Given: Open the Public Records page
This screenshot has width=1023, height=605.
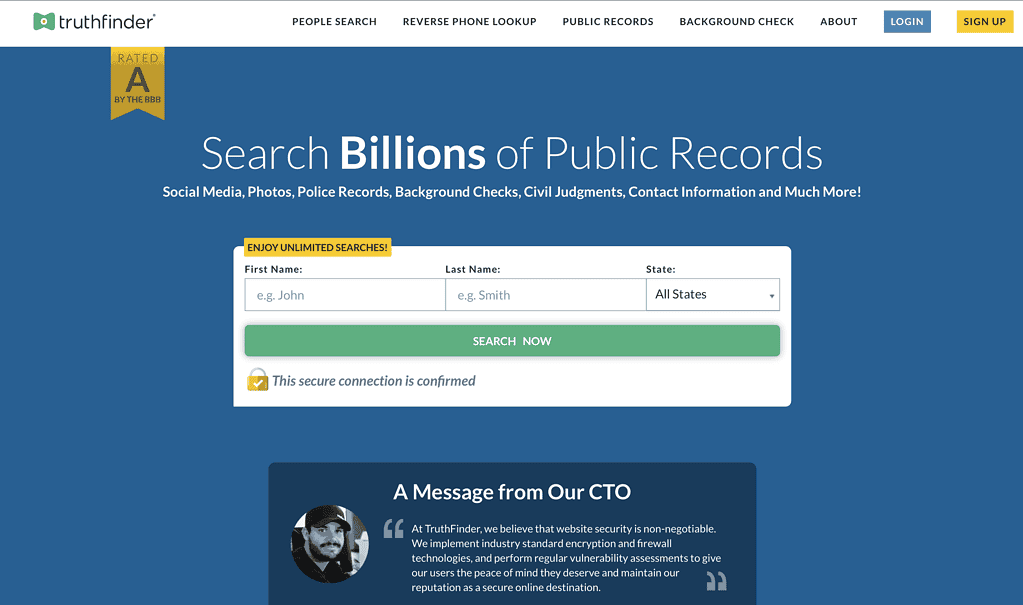Looking at the screenshot, I should [x=607, y=21].
